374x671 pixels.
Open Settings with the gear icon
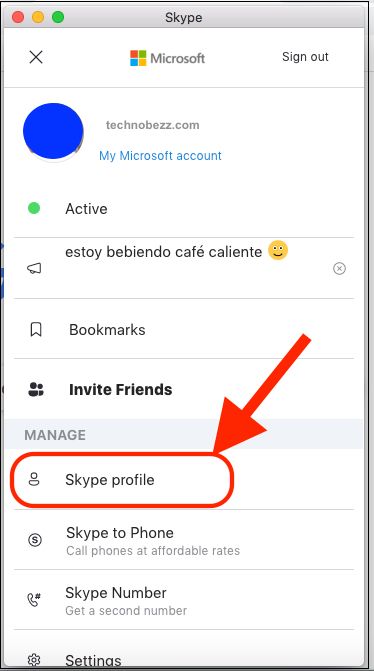tap(34, 659)
